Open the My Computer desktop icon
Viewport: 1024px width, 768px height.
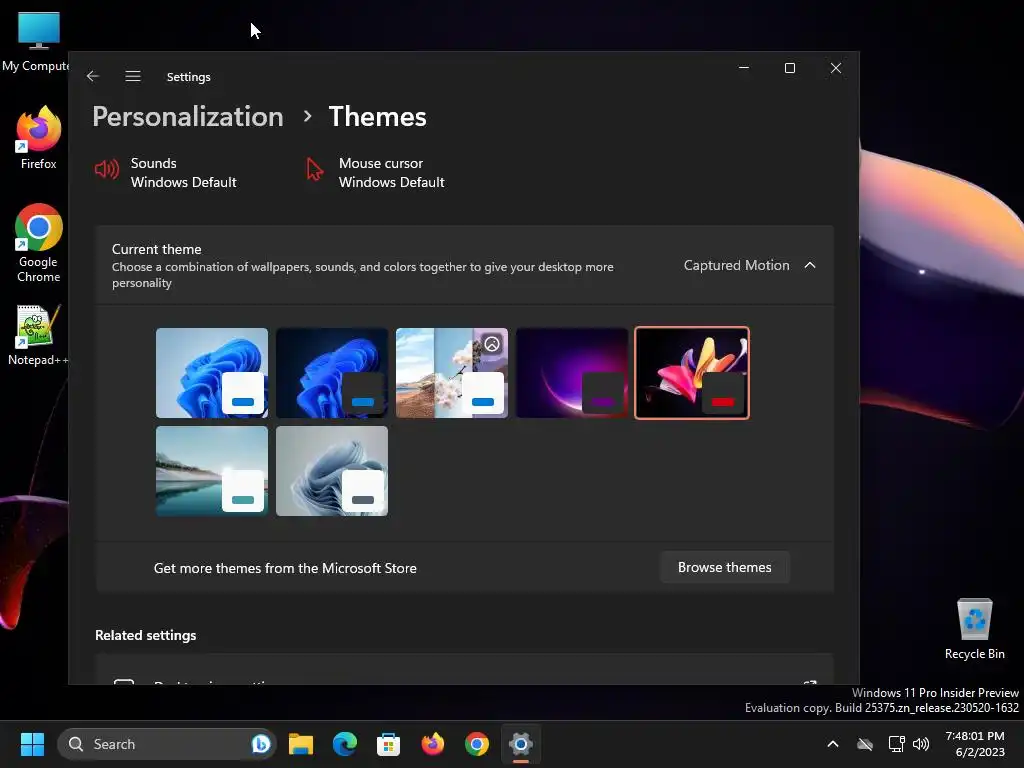[x=37, y=40]
